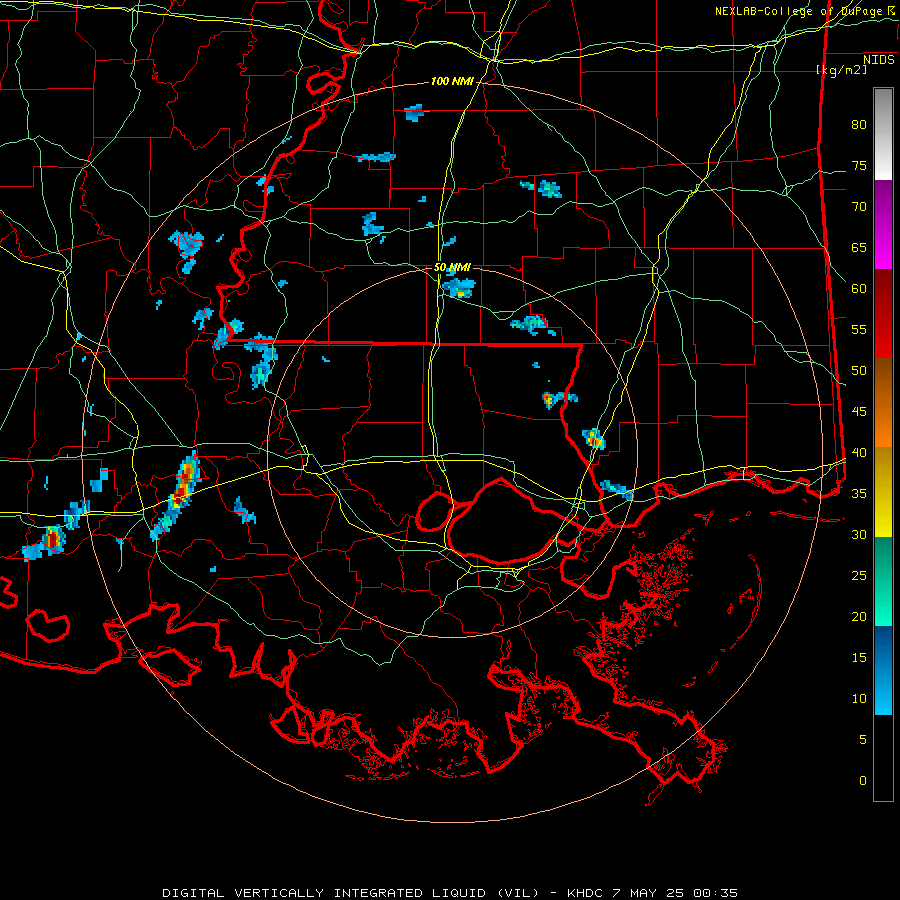Click the 0 value on the scale
The width and height of the screenshot is (900, 900).
[x=863, y=781]
